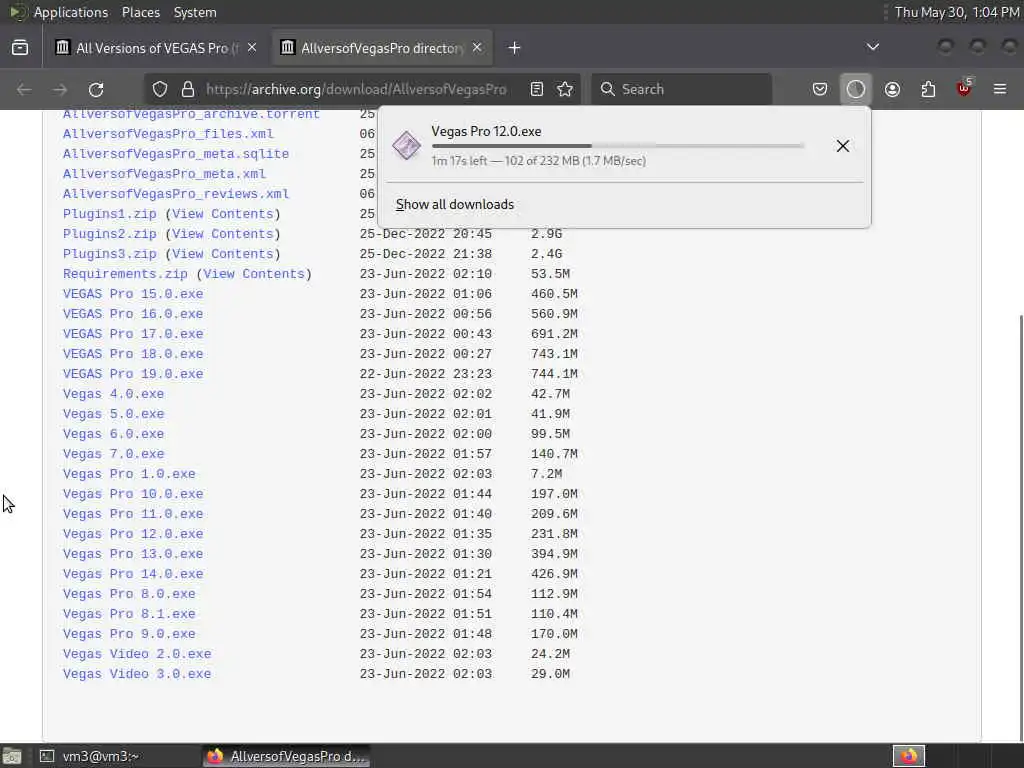
Task: Click the download progress bar
Action: point(617,146)
